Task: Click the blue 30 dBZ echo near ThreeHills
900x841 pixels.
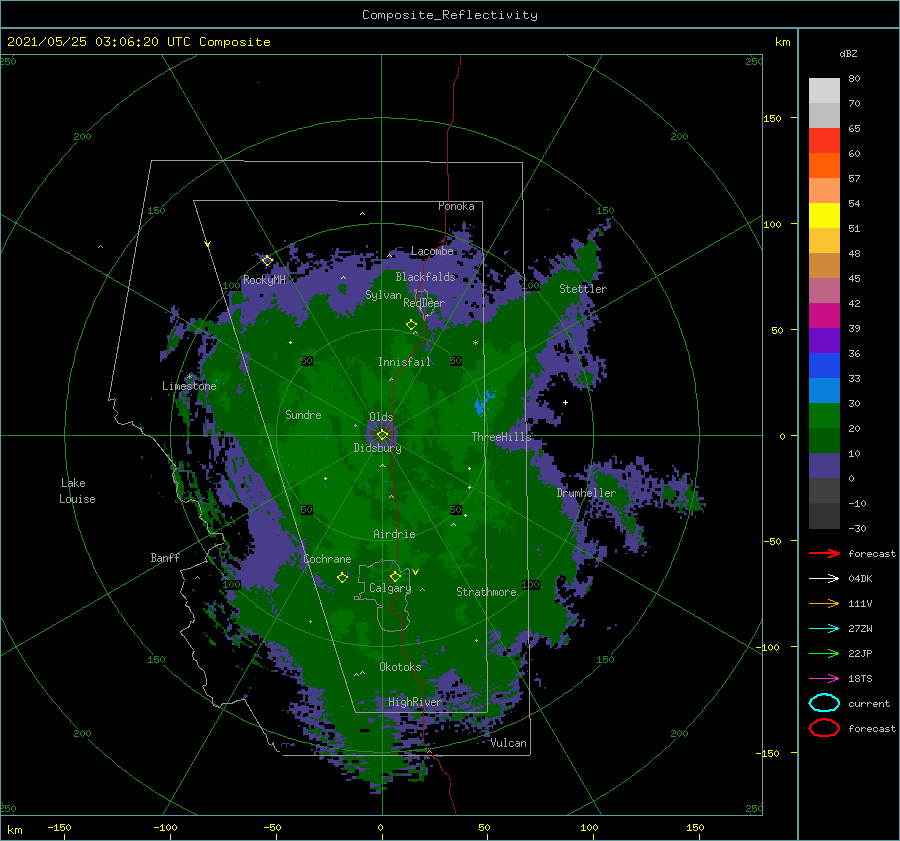Action: (483, 402)
